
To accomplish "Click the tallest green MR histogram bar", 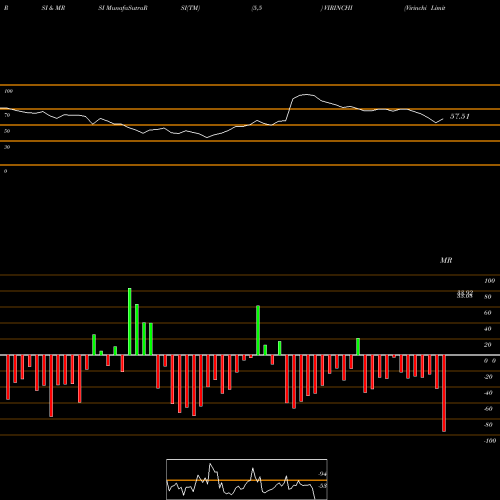I will 130,321.
